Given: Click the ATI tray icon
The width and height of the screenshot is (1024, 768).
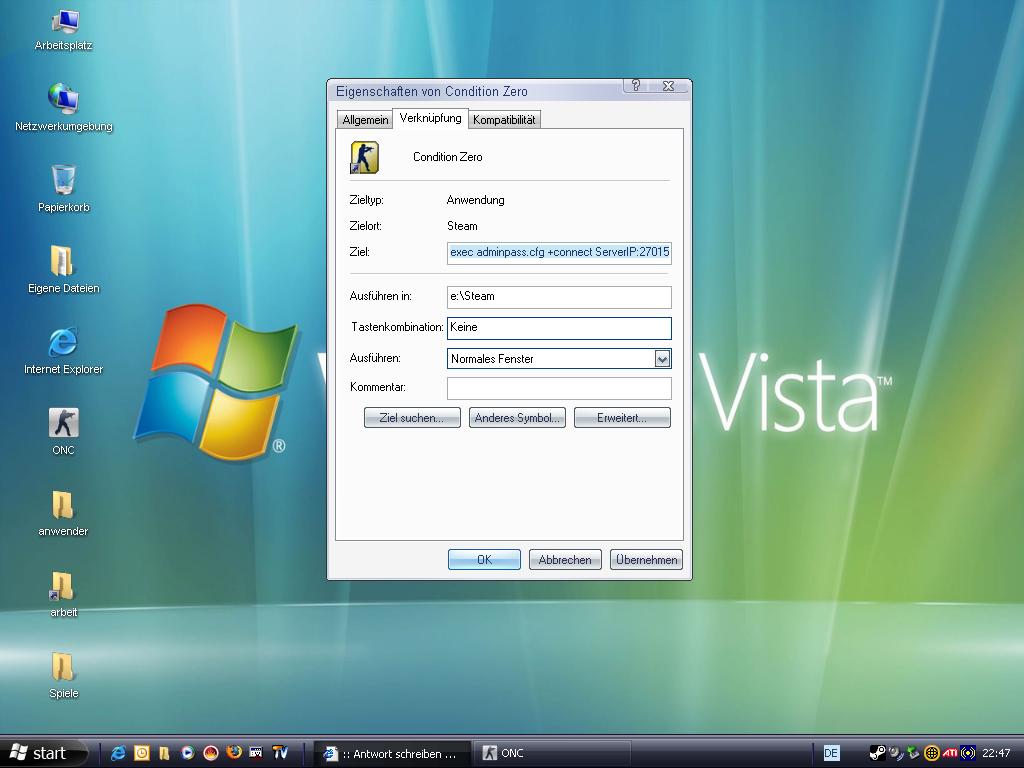Looking at the screenshot, I should coord(950,753).
